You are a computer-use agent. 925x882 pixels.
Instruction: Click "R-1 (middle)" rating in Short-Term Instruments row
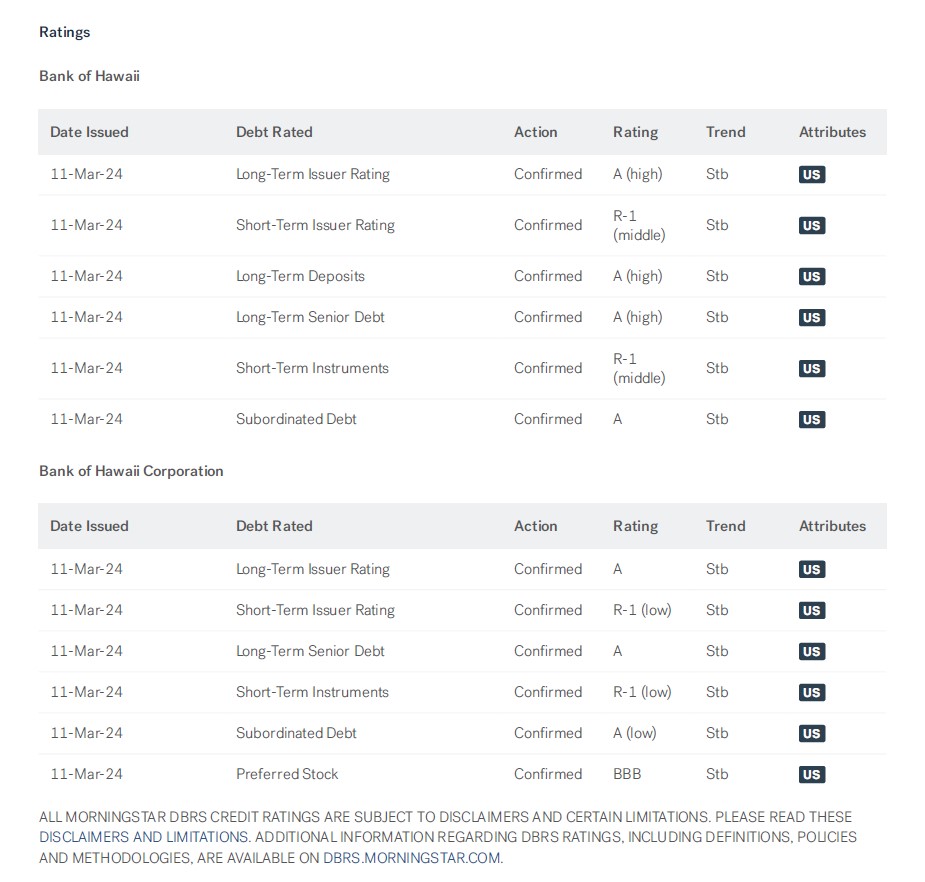tap(639, 368)
